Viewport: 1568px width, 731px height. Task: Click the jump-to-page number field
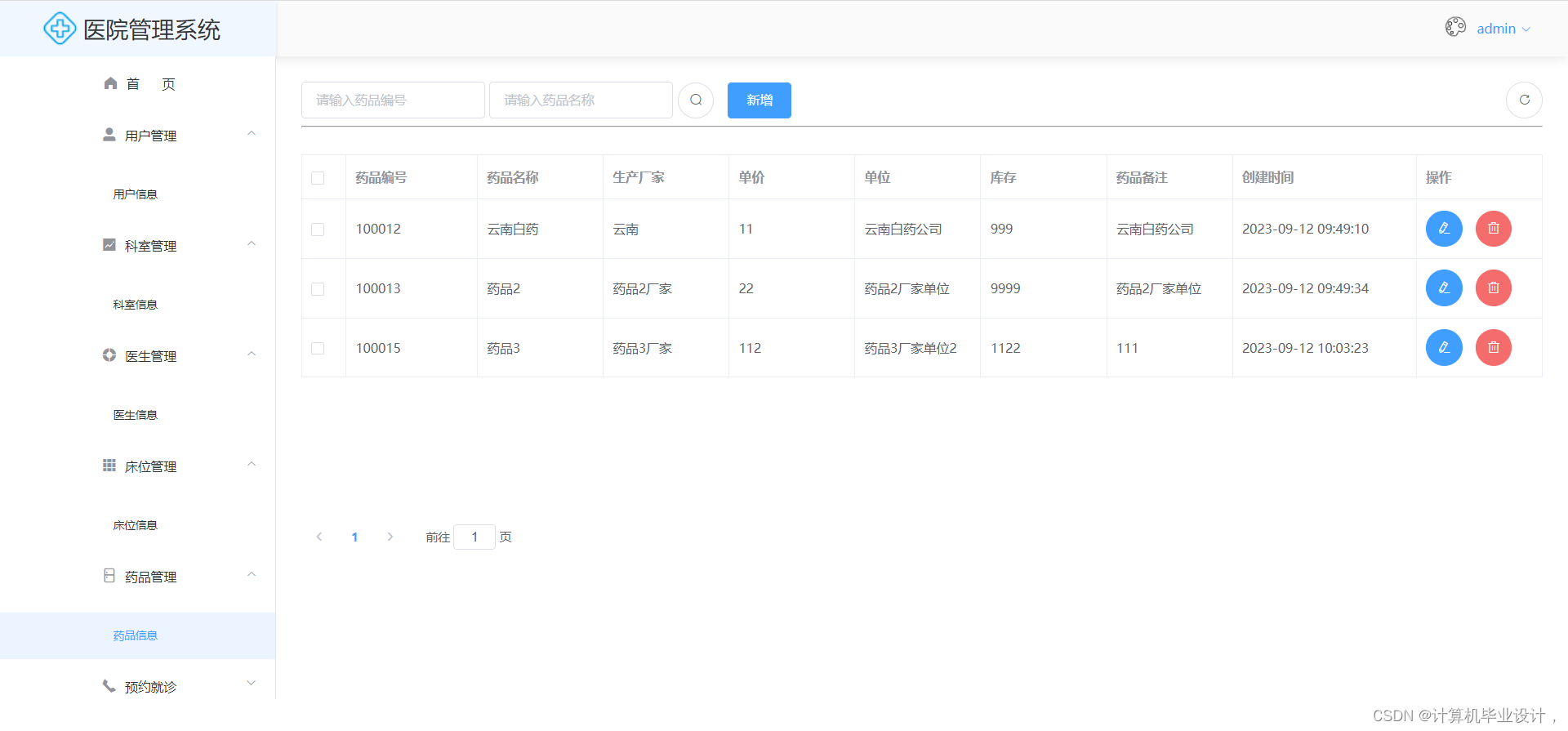(x=474, y=537)
